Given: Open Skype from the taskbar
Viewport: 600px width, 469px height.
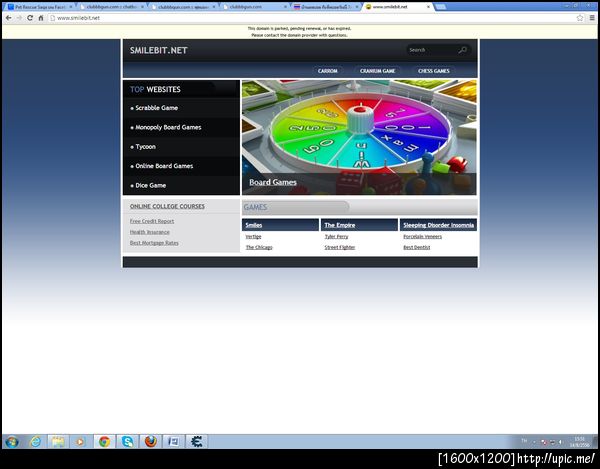Looking at the screenshot, I should [x=127, y=442].
